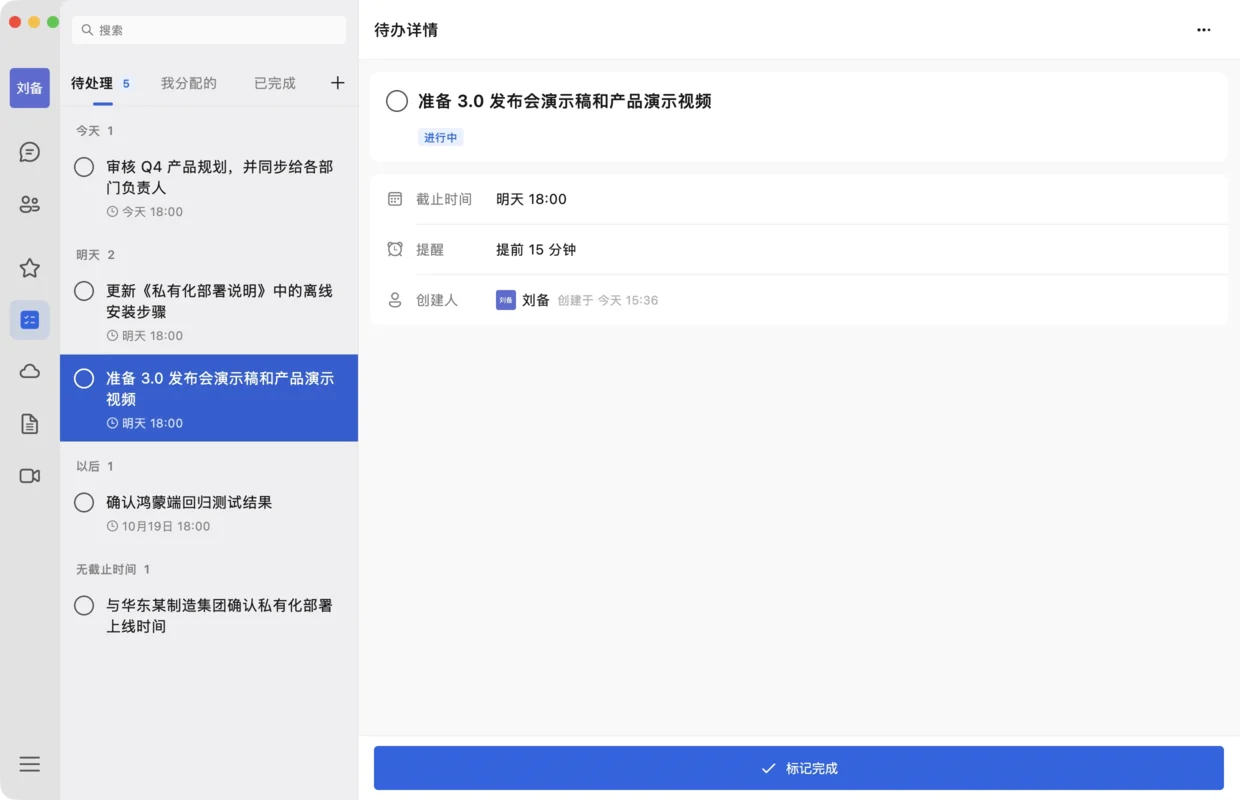Viewport: 1240px width, 800px height.
Task: Click the deadline value 明天 18:00 in details
Action: 531,199
